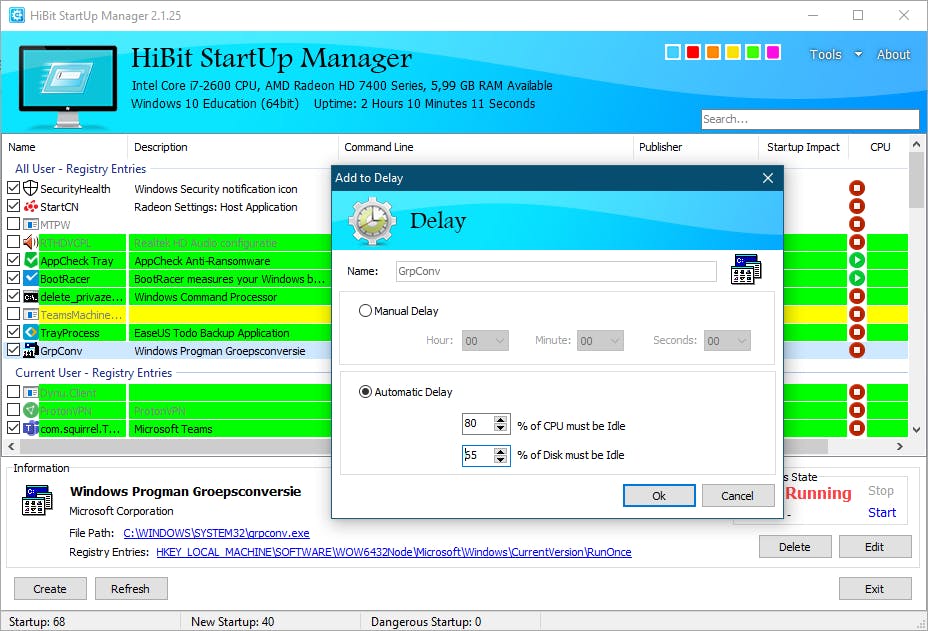Open the grpconv.exe file path link
This screenshot has height=631, width=928.
point(216,533)
